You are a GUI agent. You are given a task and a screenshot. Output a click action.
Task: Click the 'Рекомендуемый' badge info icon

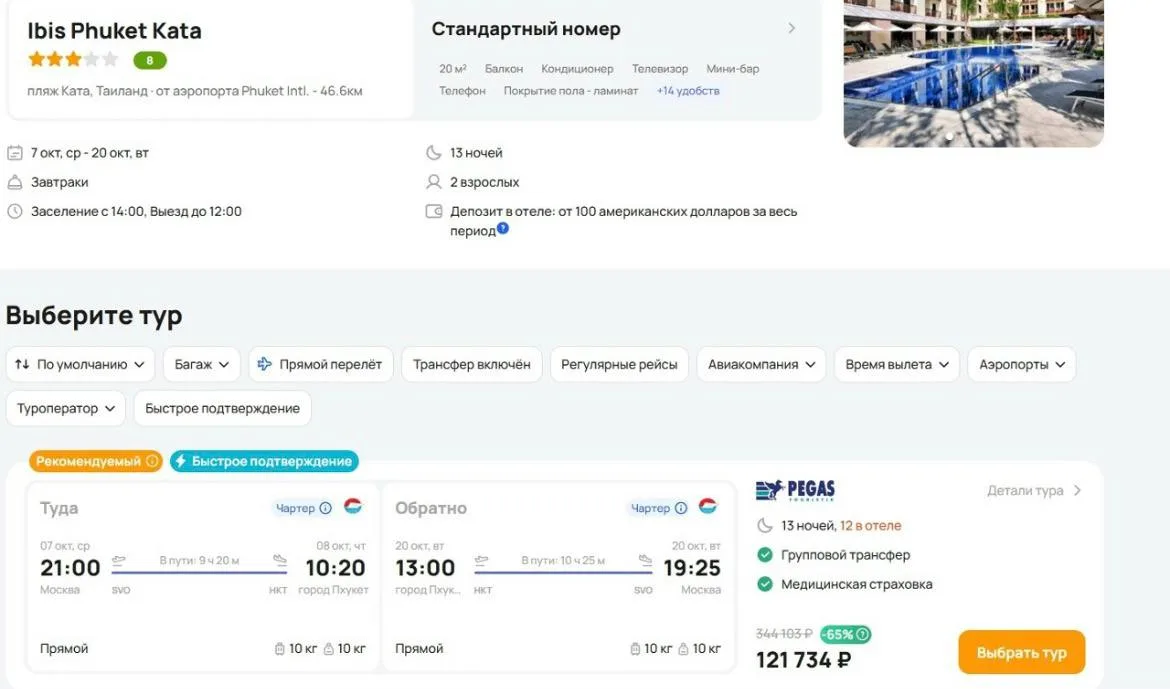151,461
